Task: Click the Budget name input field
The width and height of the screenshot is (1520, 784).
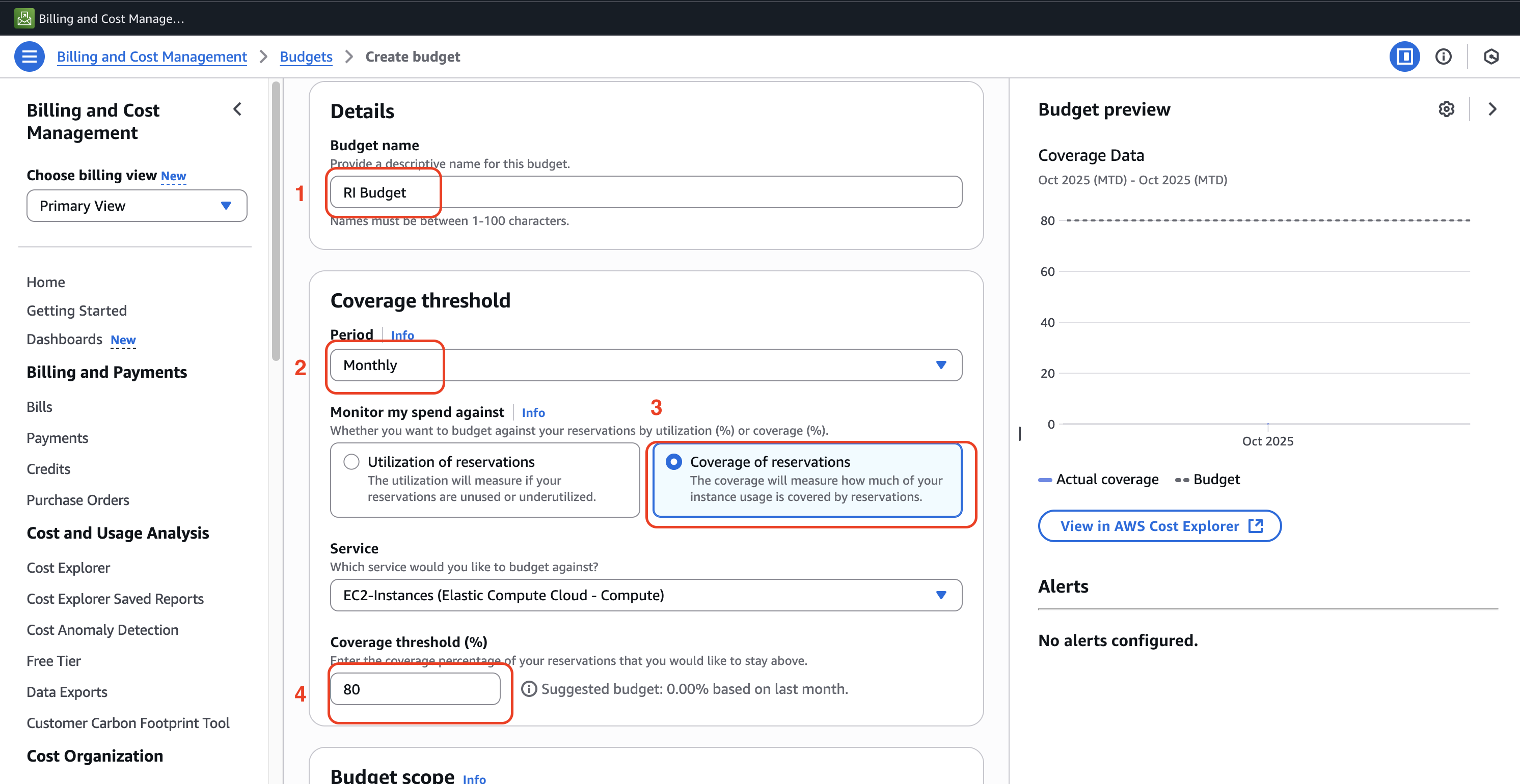Action: pos(645,192)
